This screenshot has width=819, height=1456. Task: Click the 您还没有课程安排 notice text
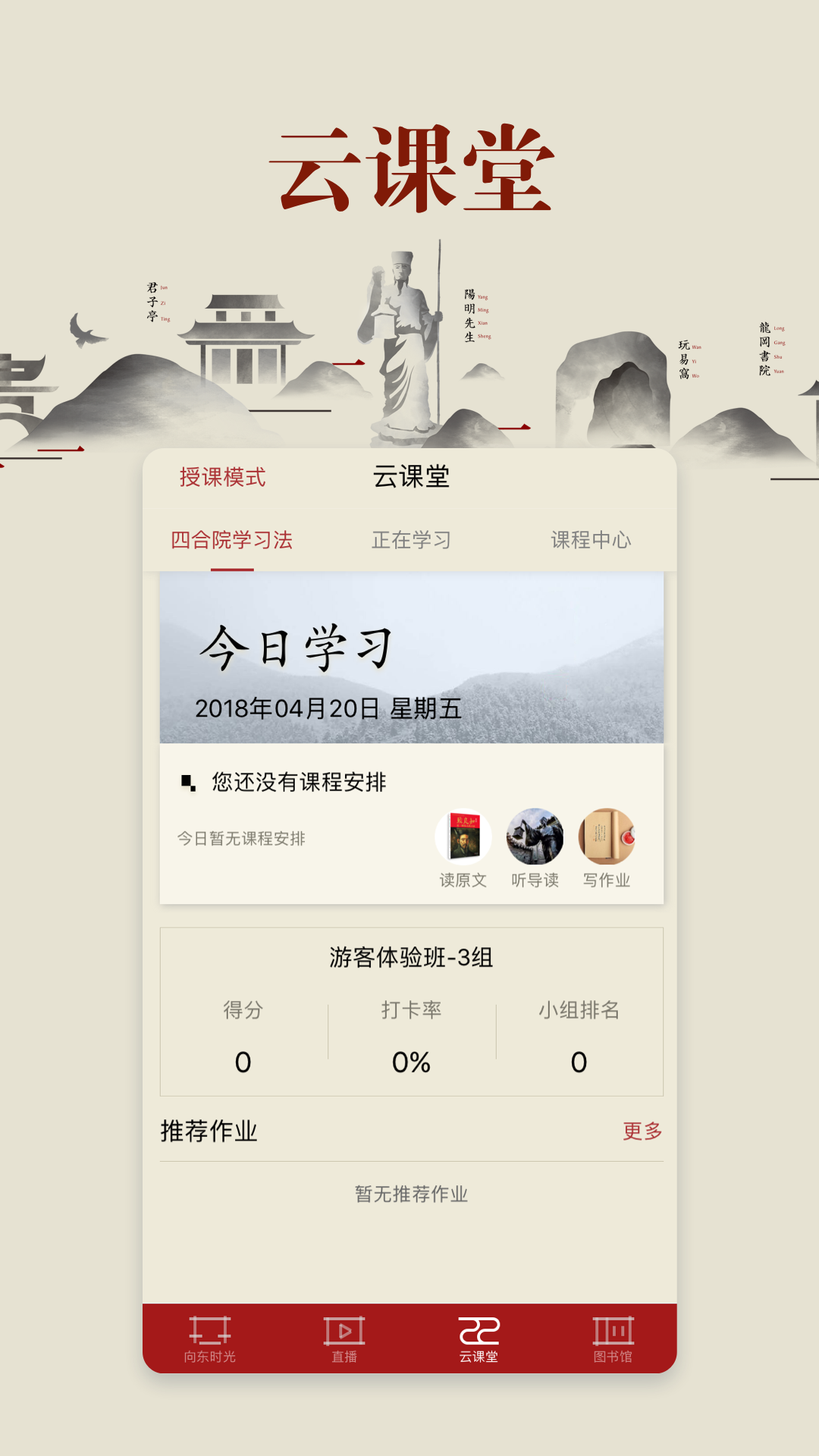tap(299, 782)
